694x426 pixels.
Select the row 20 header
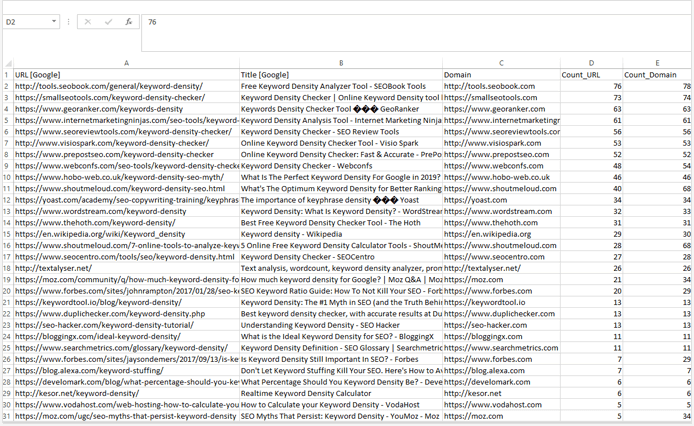[8, 291]
